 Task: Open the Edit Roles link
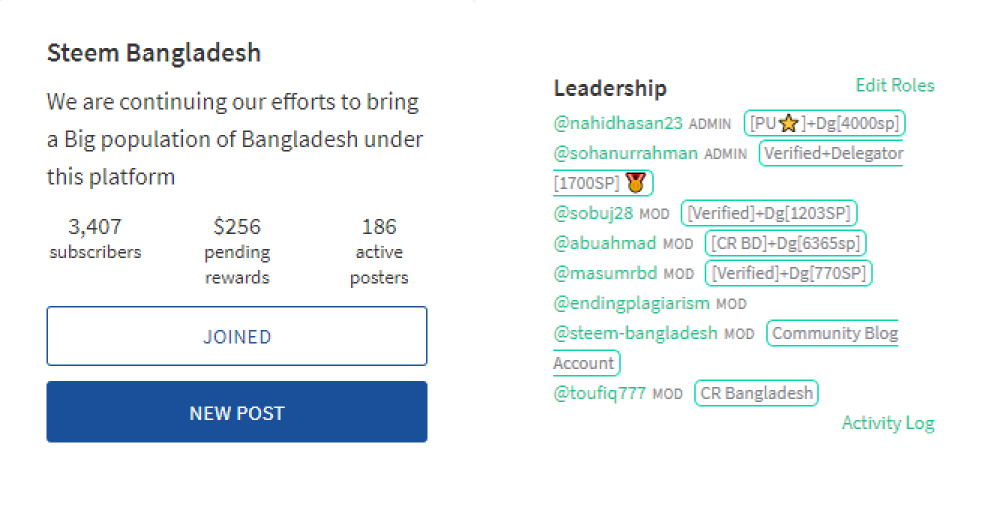click(895, 85)
